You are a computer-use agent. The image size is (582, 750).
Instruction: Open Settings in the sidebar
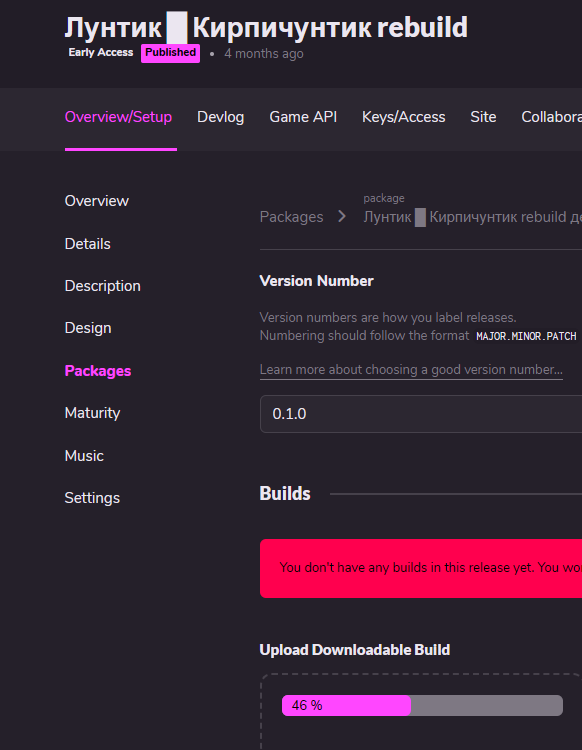point(92,498)
